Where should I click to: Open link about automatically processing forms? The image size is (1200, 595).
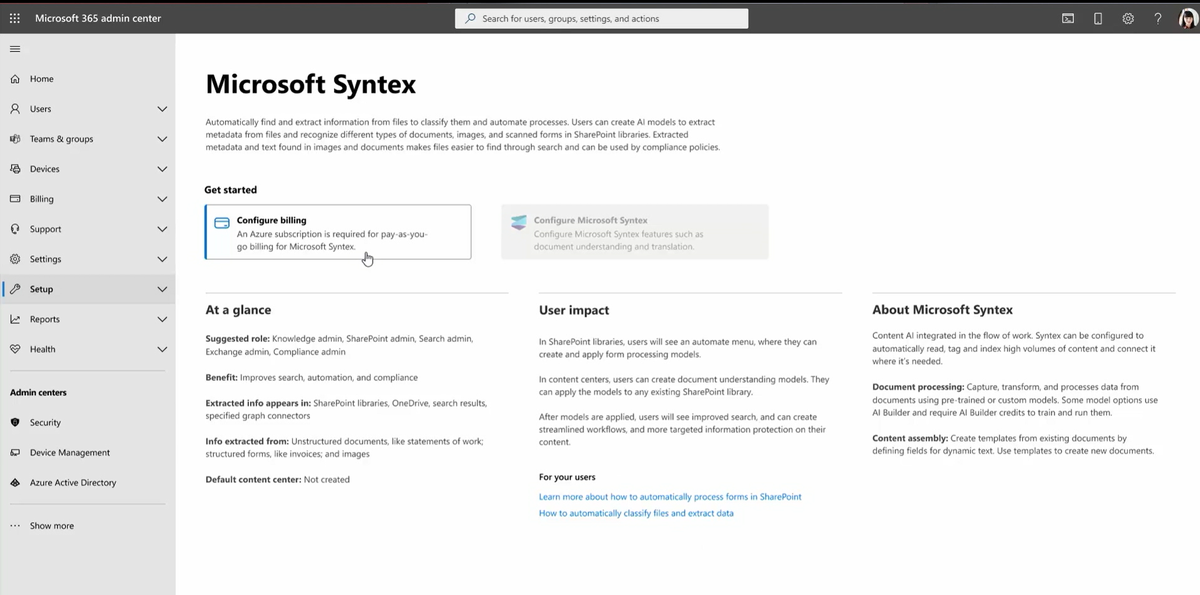[x=670, y=497]
